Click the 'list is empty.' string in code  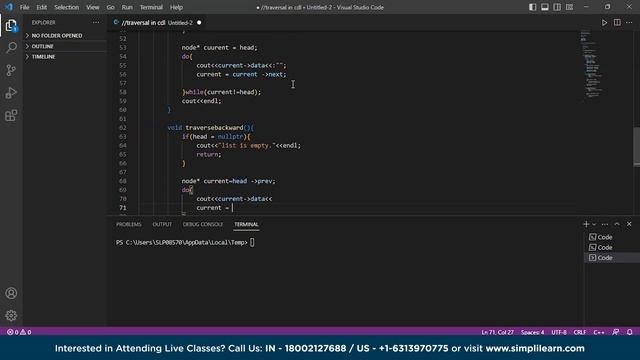click(246, 146)
